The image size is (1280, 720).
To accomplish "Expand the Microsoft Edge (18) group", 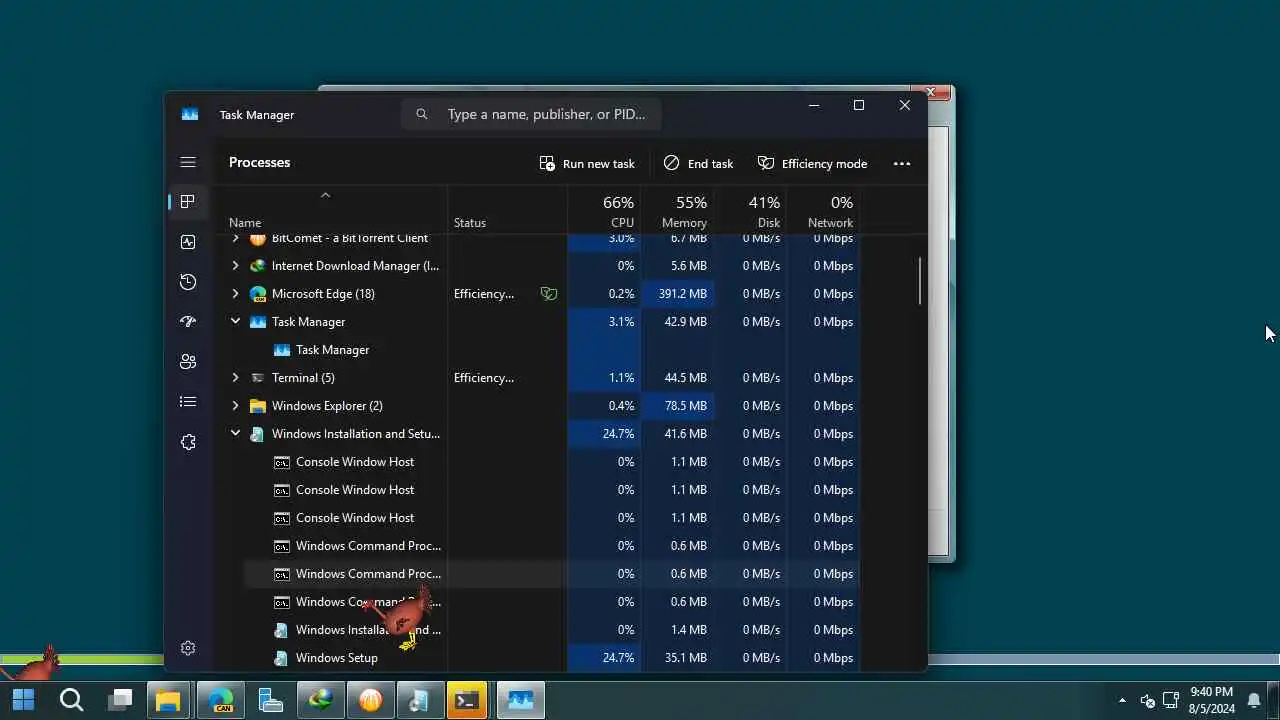I will (x=235, y=294).
